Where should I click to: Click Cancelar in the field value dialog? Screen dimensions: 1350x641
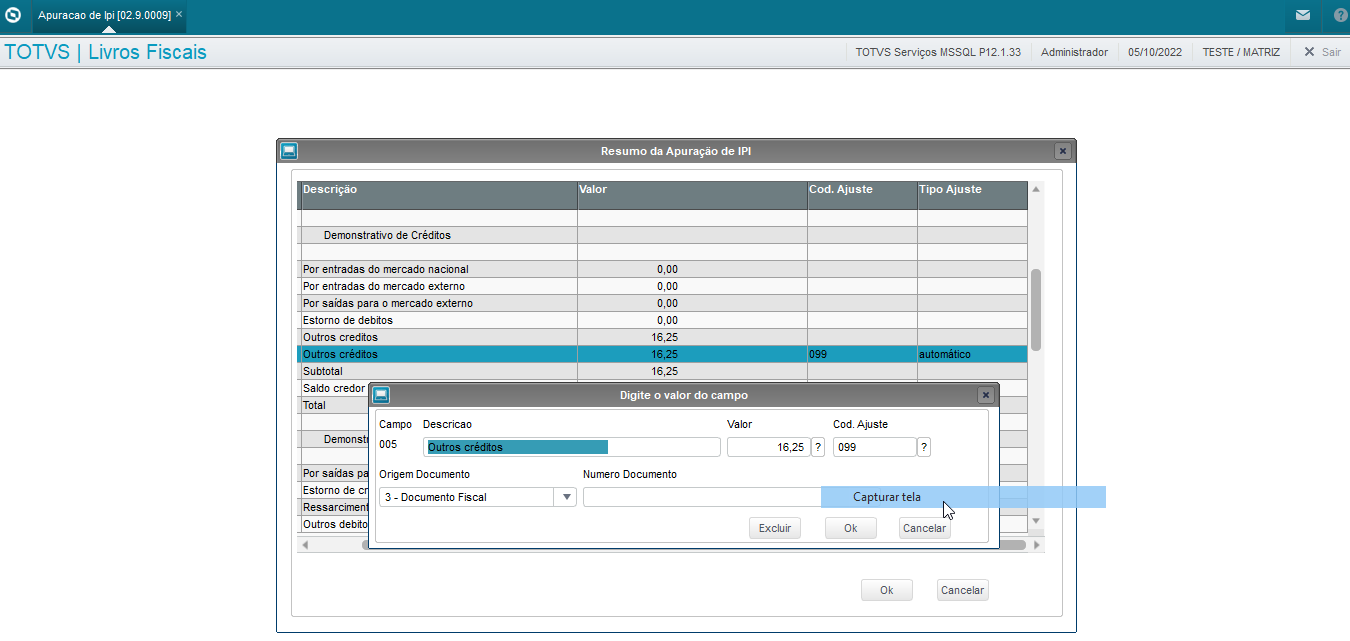tap(924, 528)
